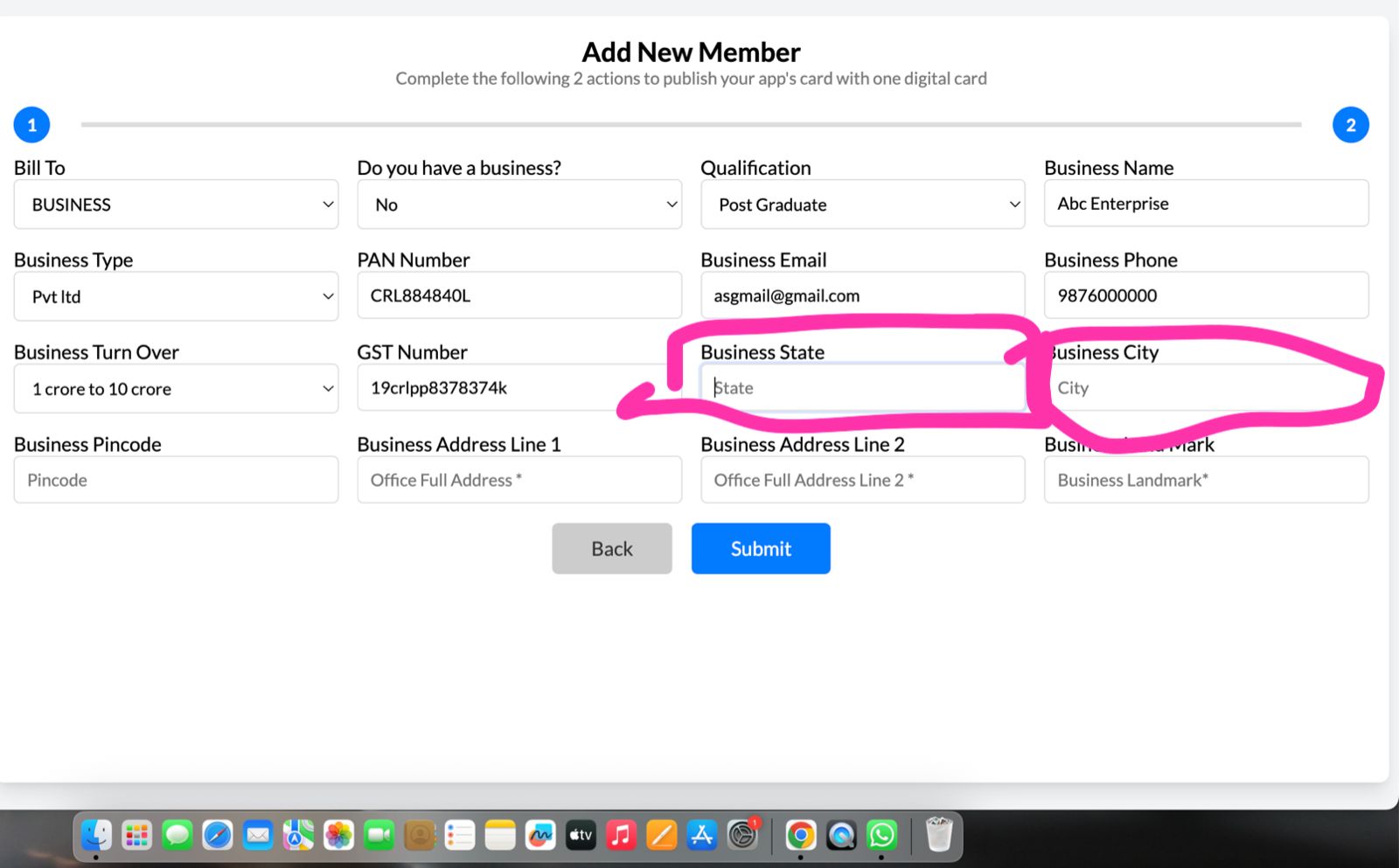Click the Back button
Viewport: 1399px width, 868px height.
click(611, 549)
